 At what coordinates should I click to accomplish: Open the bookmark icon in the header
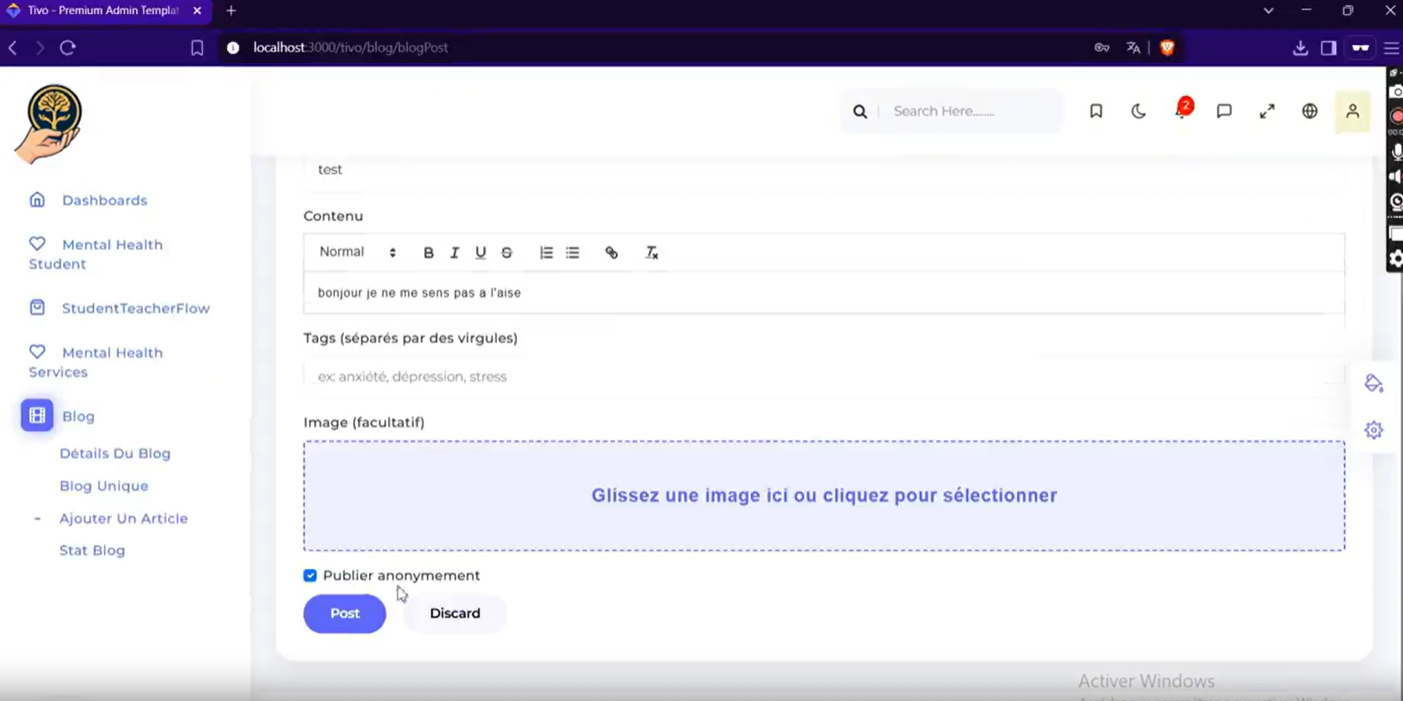pos(1096,111)
